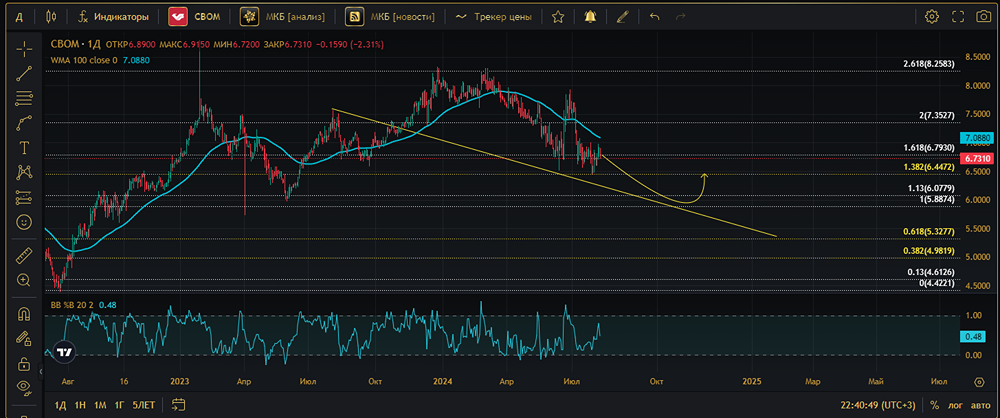Viewport: 1000px width, 418px height.
Task: Click the 2023 time axis label
Action: coord(180,382)
